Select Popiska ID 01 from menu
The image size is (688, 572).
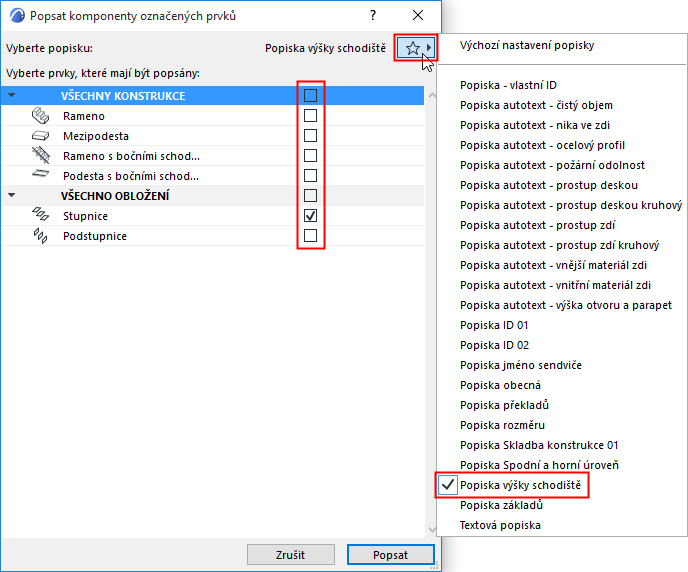tap(494, 325)
